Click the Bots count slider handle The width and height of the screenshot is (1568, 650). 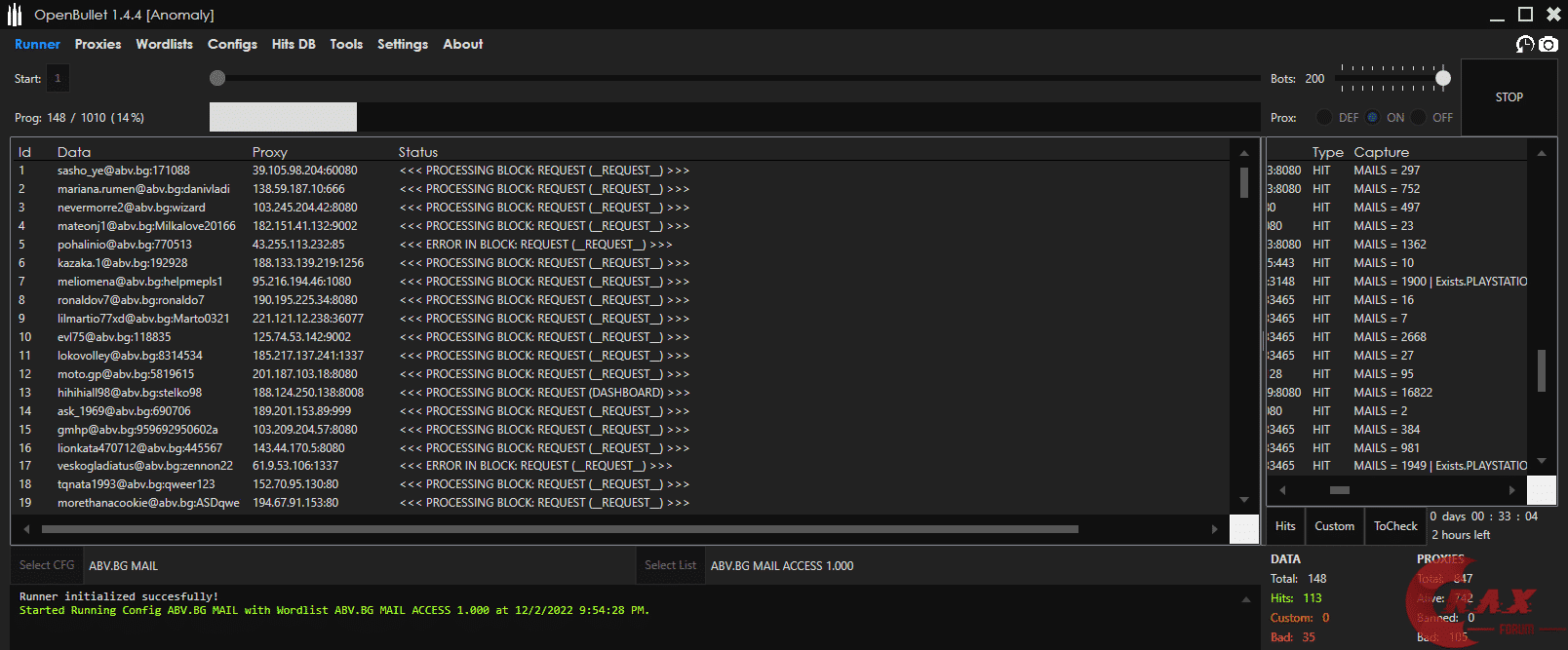(1443, 78)
